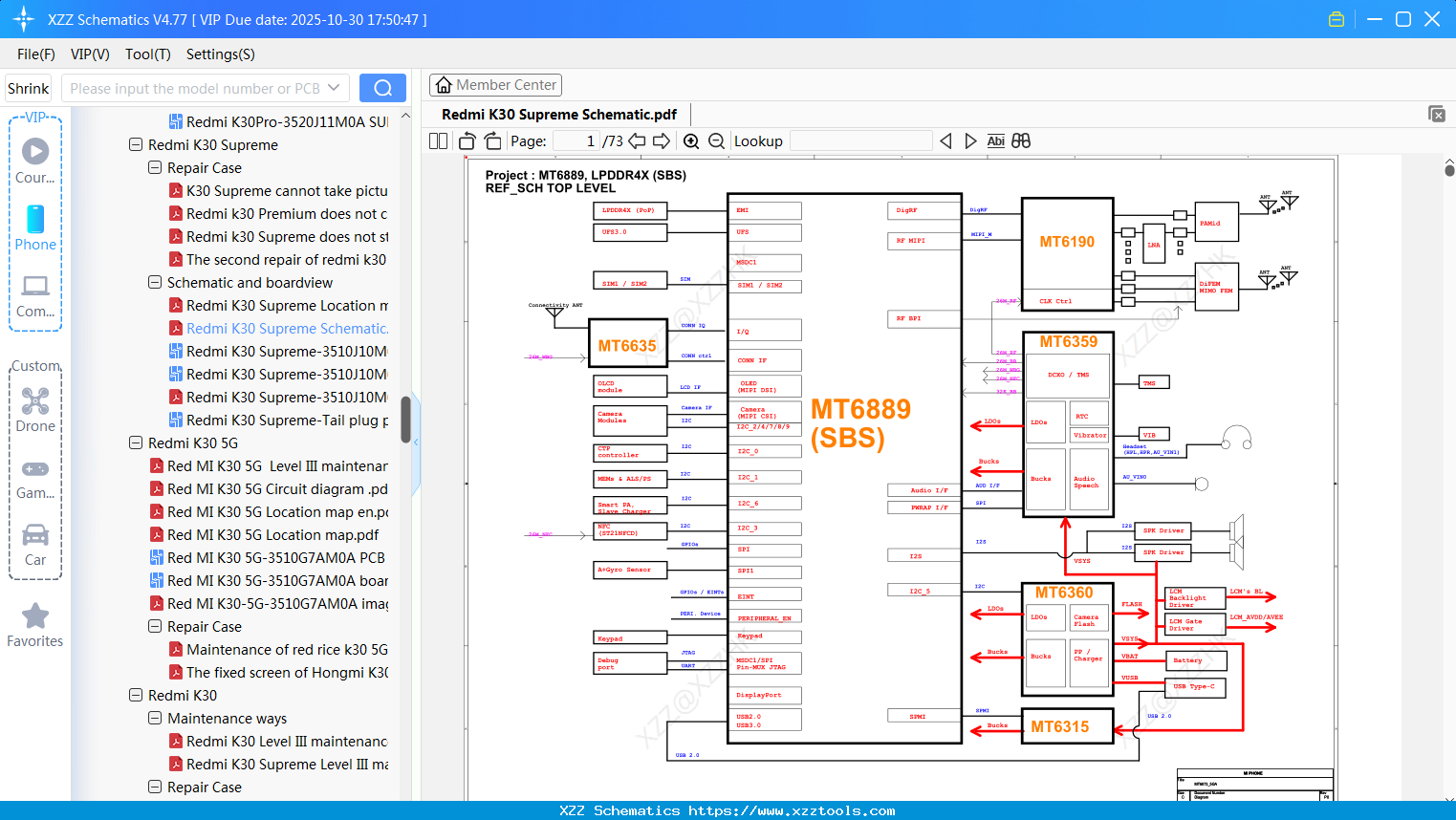This screenshot has width=1456, height=820.
Task: Collapse the Redmi K30 5G tree node
Action: click(136, 442)
